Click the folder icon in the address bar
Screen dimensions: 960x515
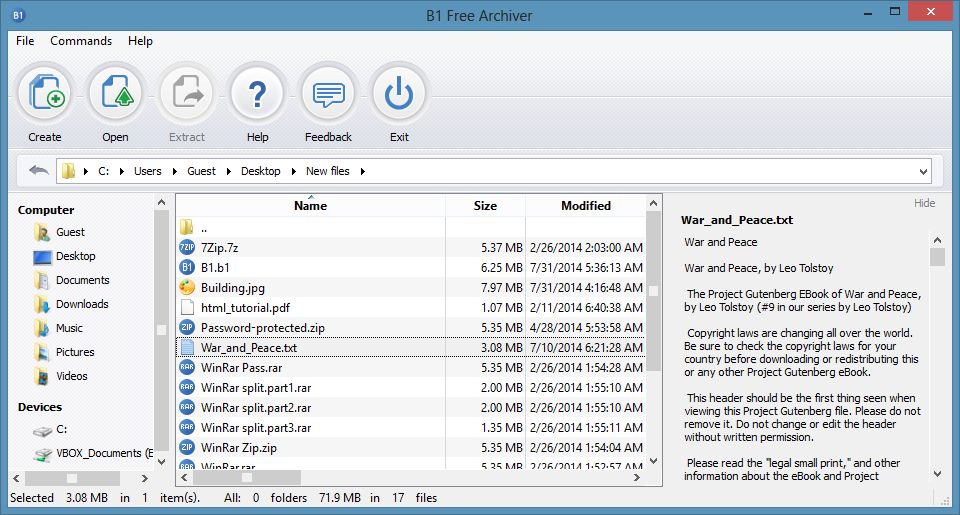(69, 171)
